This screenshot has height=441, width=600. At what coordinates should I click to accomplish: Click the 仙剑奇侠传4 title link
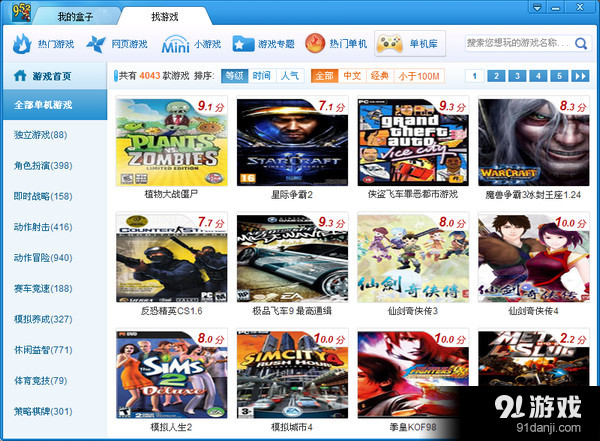tap(533, 311)
